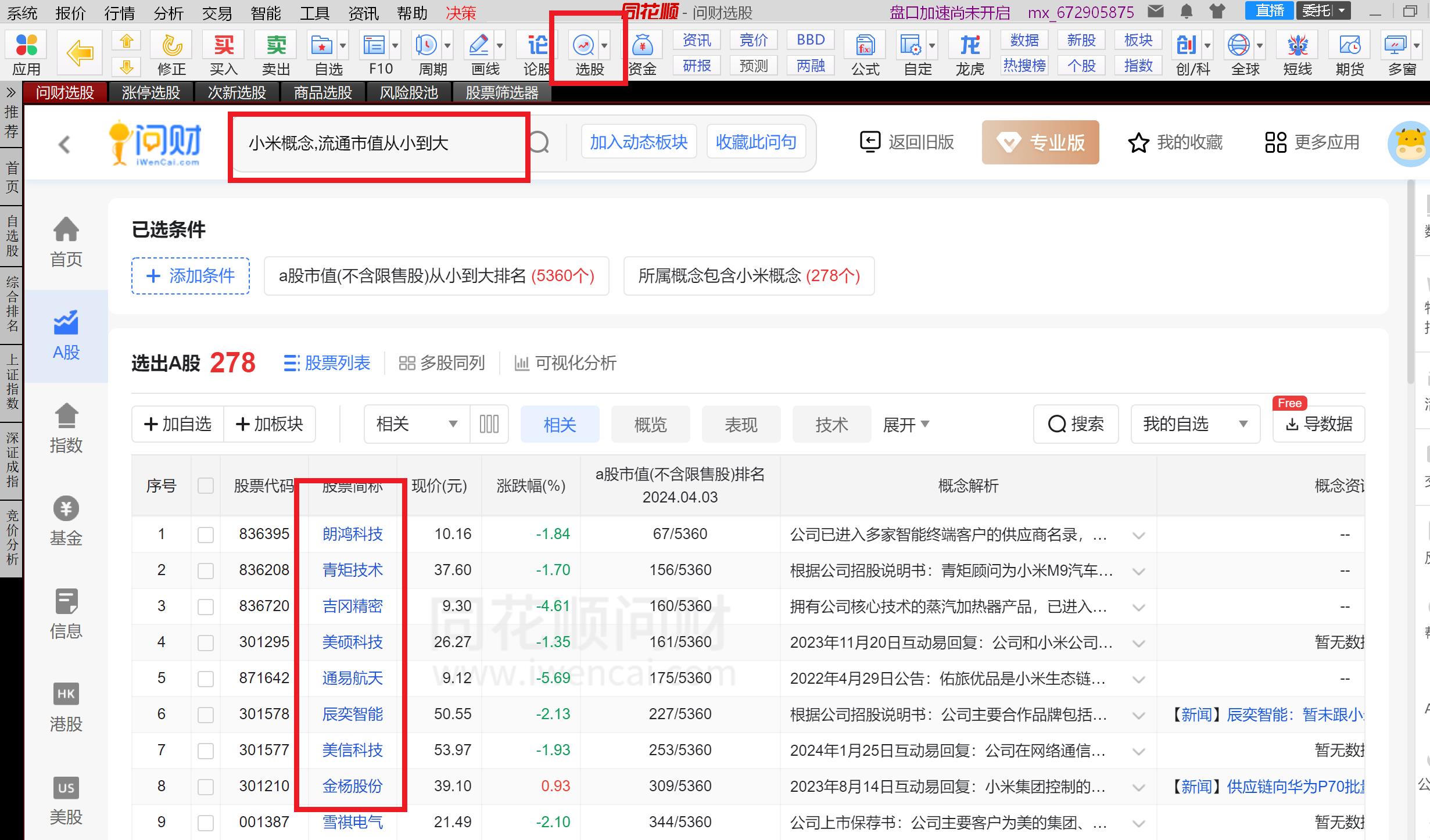
Task: Click the search query input box
Action: pyautogui.click(x=378, y=145)
